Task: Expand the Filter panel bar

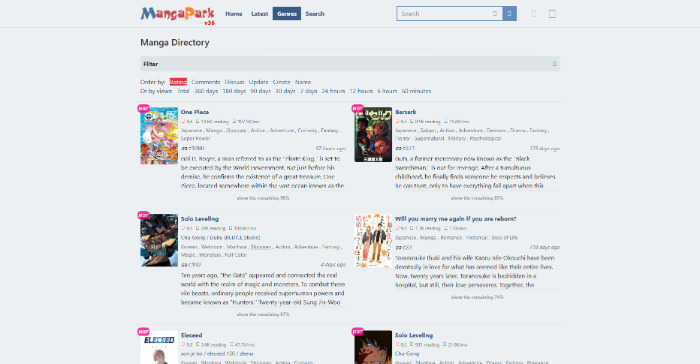Action: (350, 64)
